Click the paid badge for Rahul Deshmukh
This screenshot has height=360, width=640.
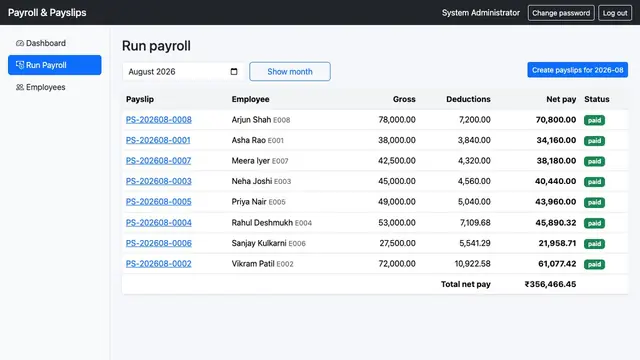[594, 223]
